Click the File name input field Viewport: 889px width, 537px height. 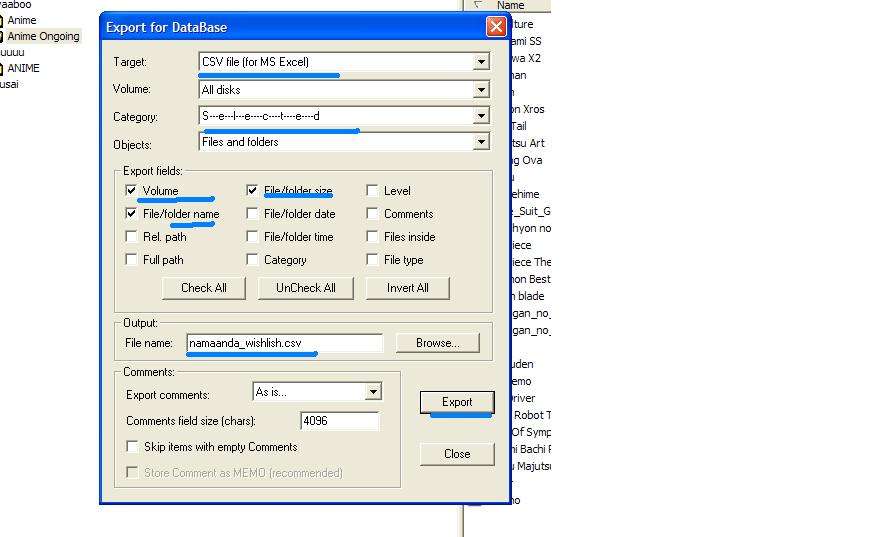tap(285, 343)
